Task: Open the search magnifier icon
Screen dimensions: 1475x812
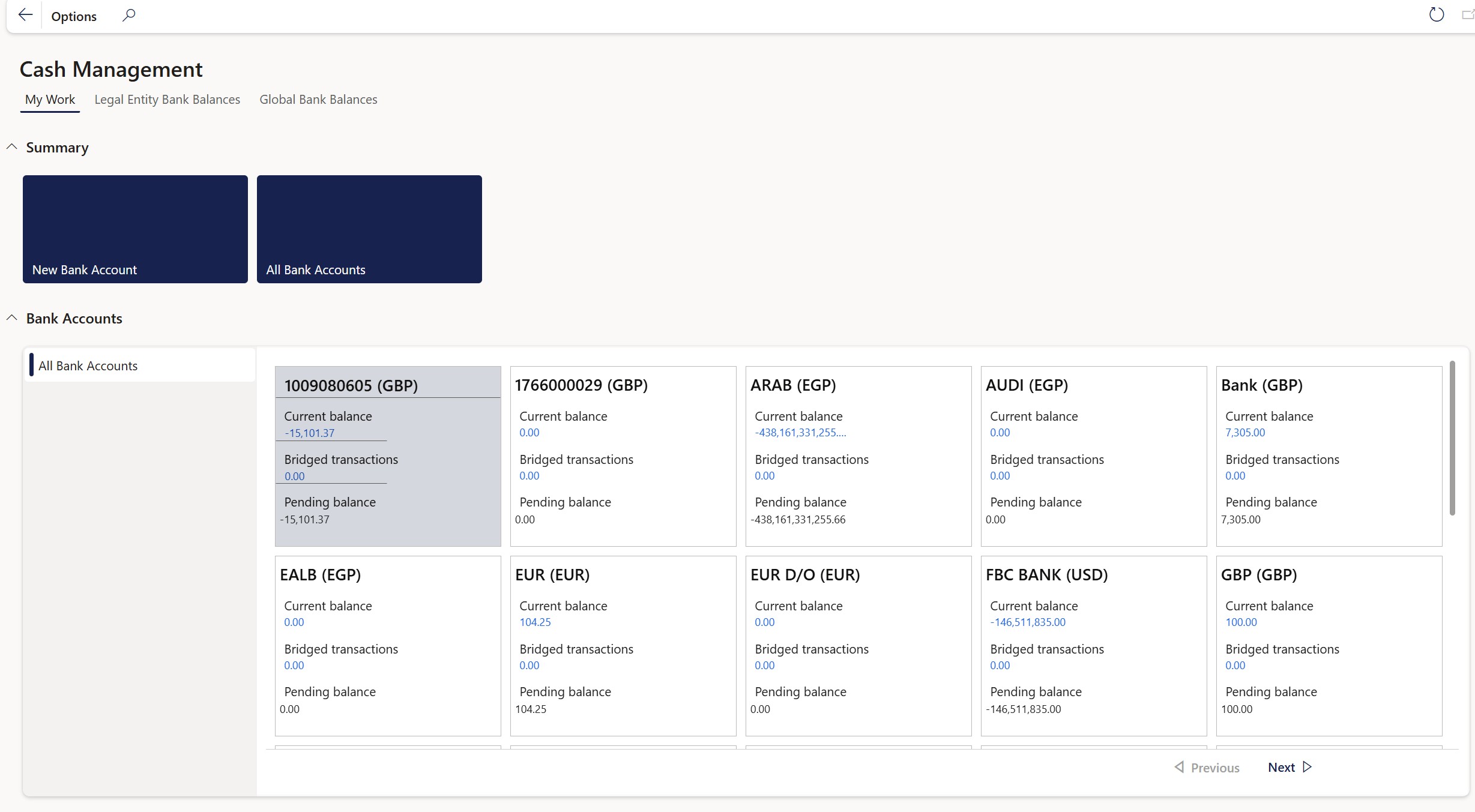Action: click(128, 15)
